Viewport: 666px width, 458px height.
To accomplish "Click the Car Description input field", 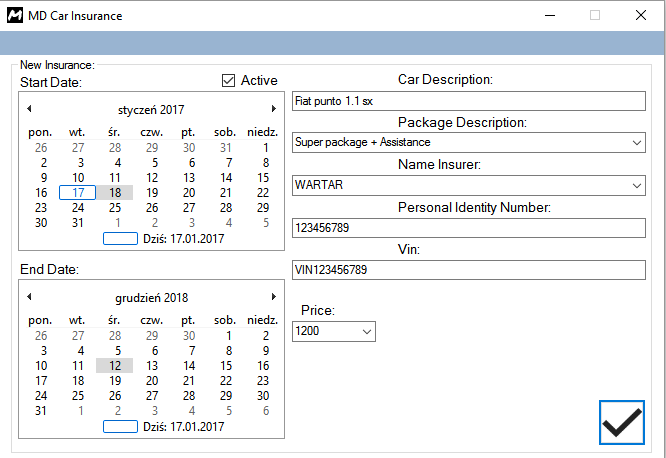I will 468,101.
